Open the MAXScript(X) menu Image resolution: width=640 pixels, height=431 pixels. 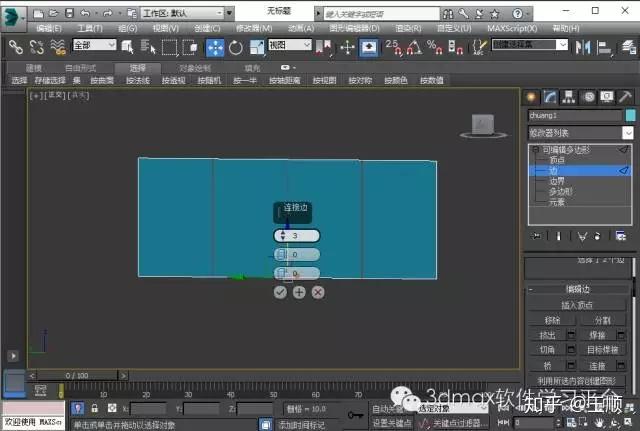coord(512,28)
